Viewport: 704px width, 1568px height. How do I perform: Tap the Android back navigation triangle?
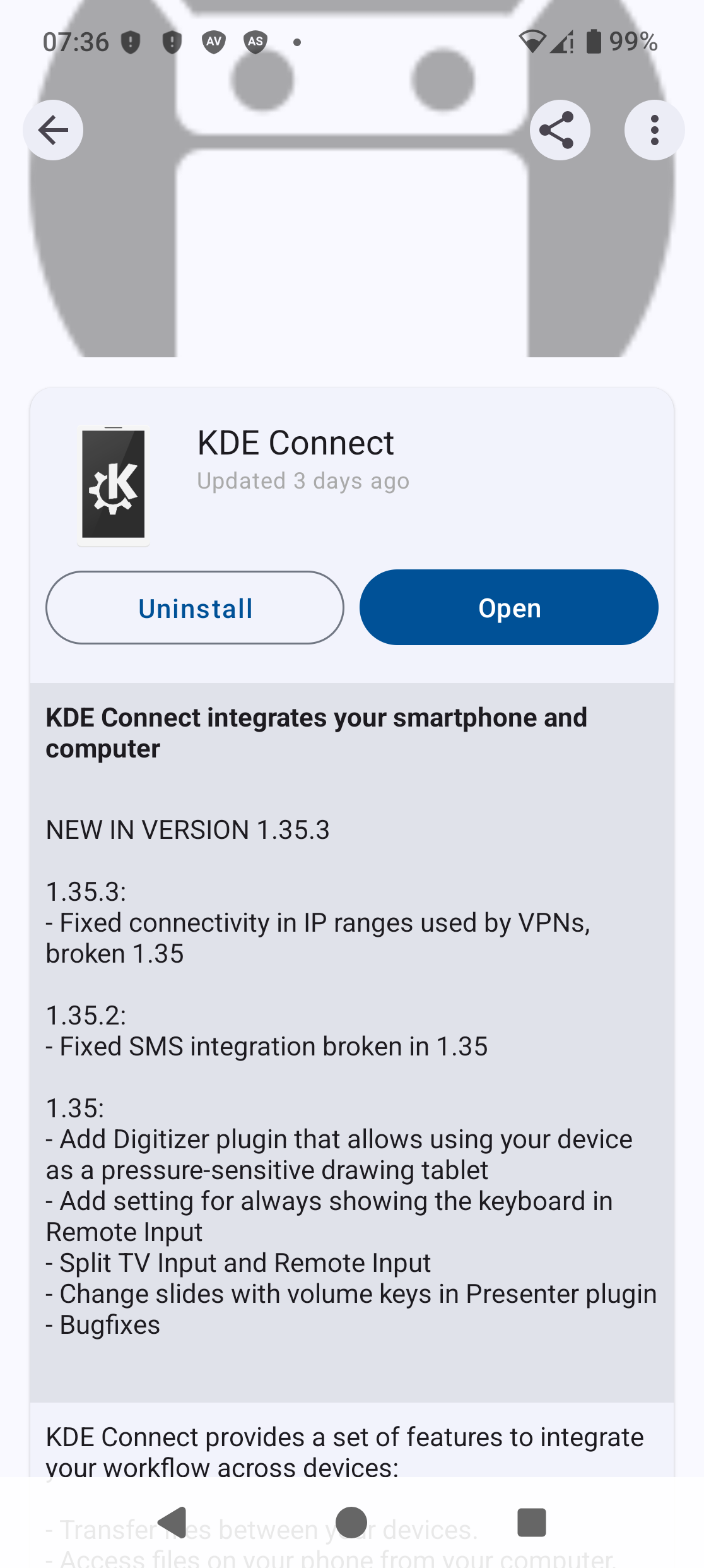pyautogui.click(x=173, y=1522)
